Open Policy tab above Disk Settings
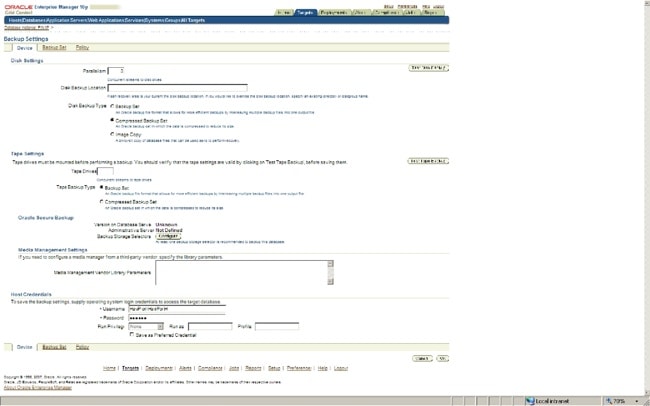Viewport: 650px width, 406px height. (82, 47)
